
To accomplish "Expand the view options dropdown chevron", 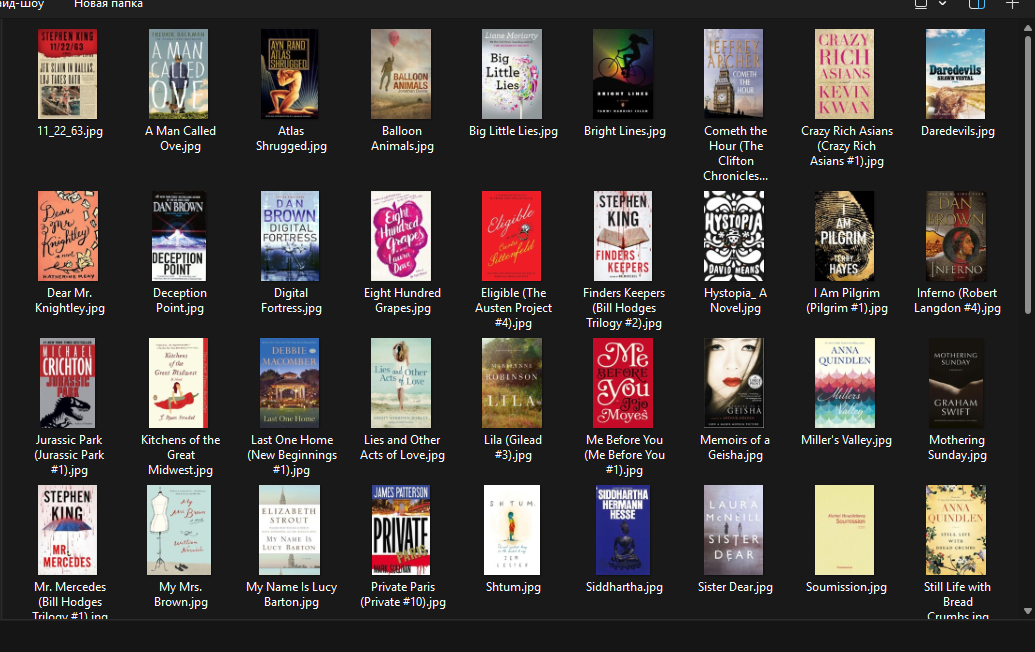I will (x=943, y=4).
